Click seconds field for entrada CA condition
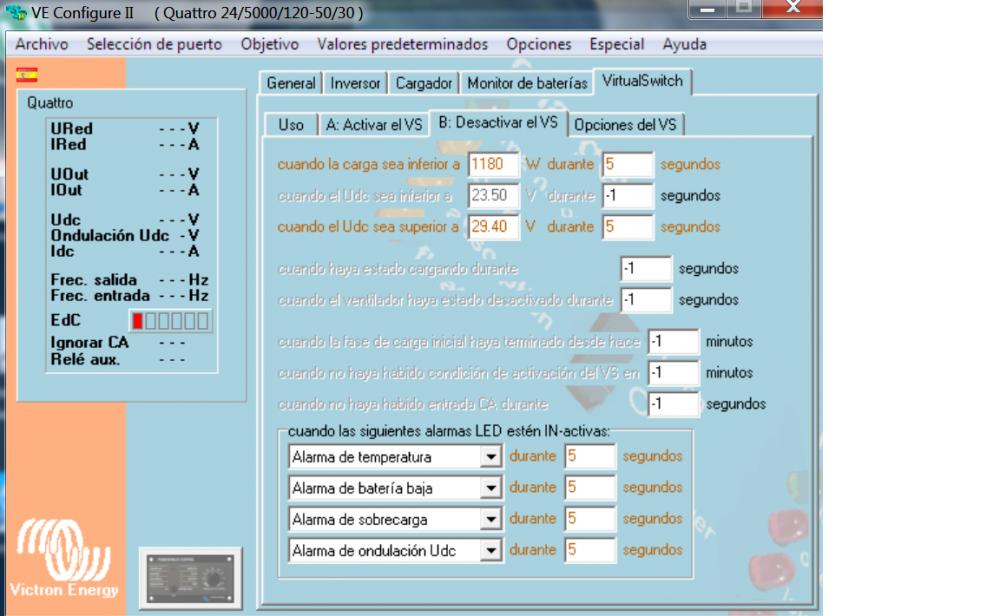 pos(673,404)
